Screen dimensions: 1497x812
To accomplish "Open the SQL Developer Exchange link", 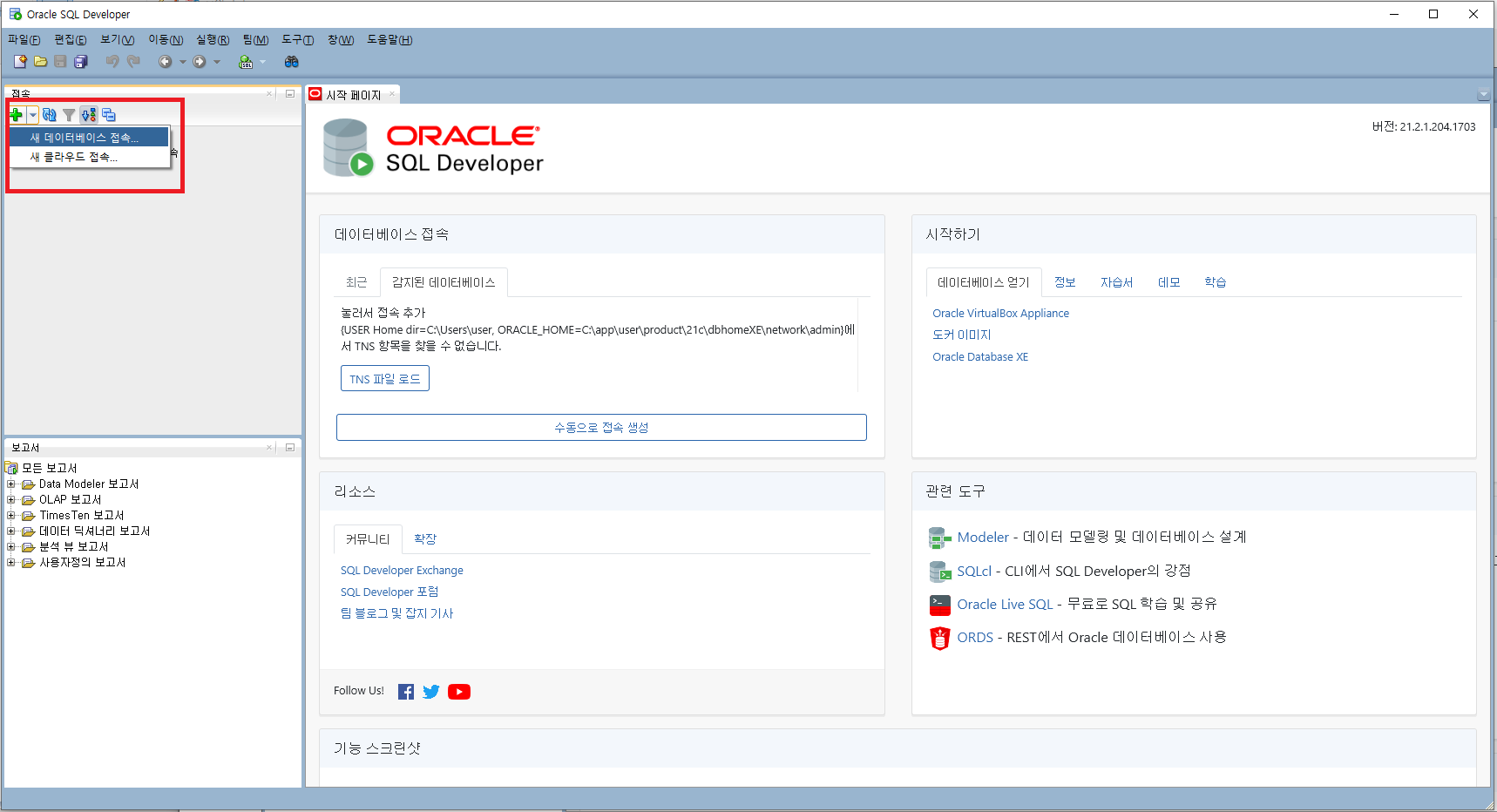I will tap(402, 571).
